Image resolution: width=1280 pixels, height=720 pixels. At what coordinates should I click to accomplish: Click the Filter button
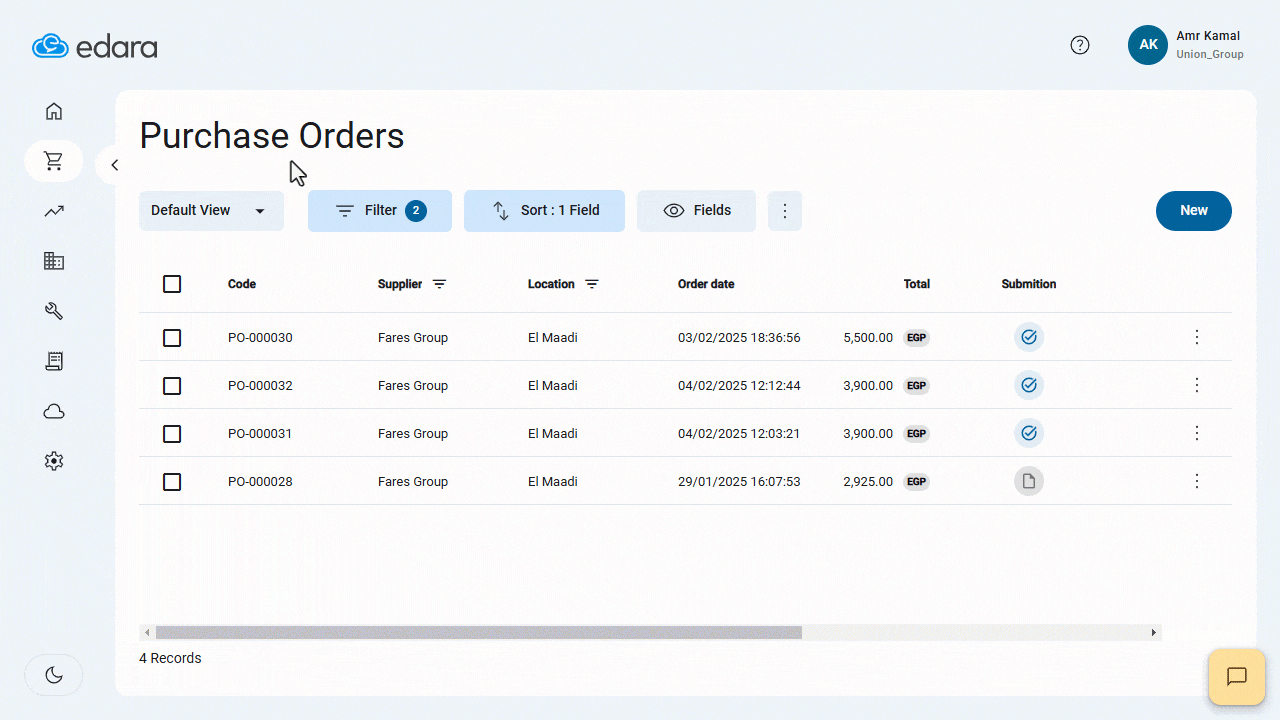click(380, 211)
